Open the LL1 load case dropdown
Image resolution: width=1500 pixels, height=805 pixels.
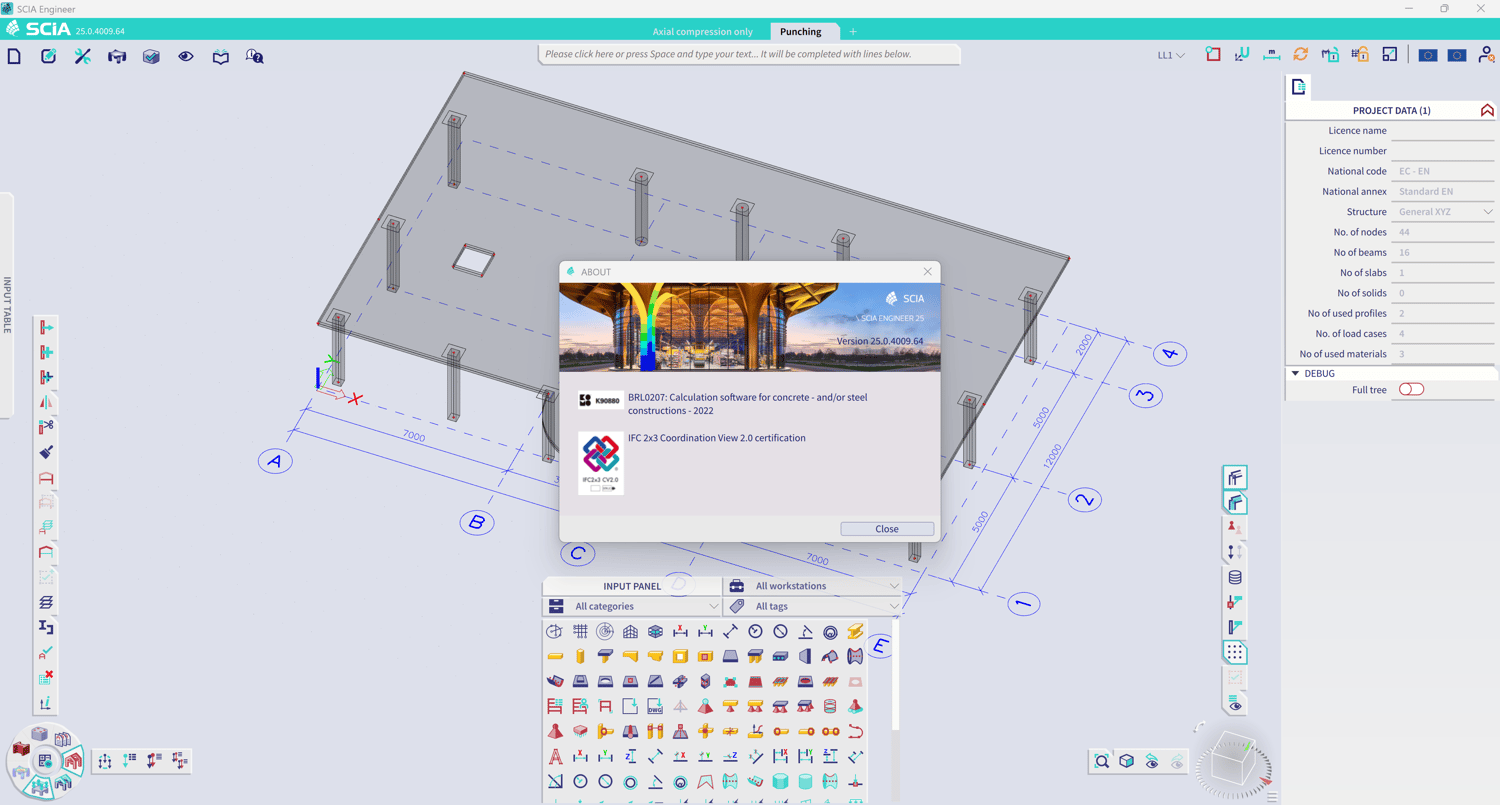click(1171, 55)
